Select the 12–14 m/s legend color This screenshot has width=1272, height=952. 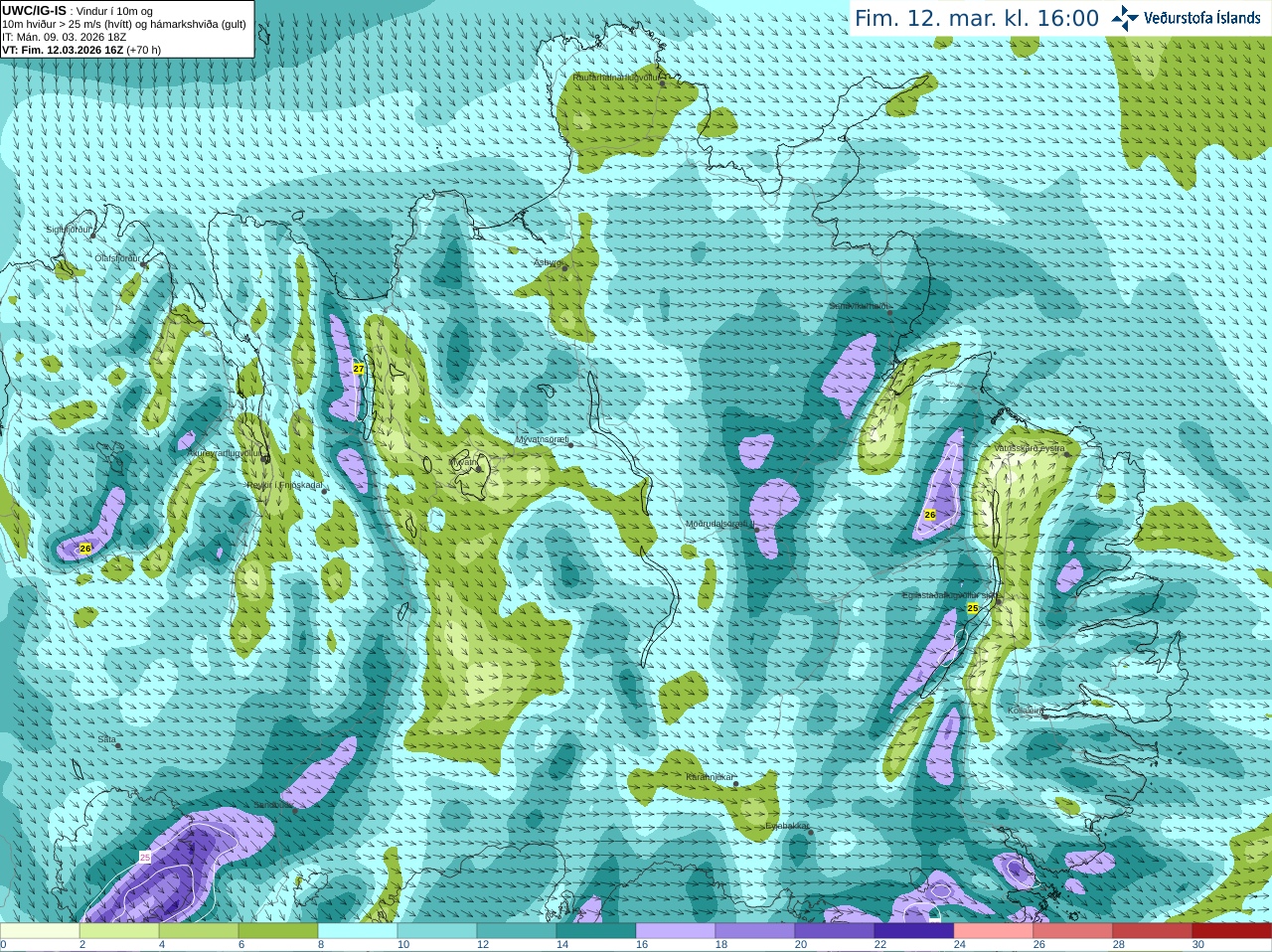tap(517, 931)
